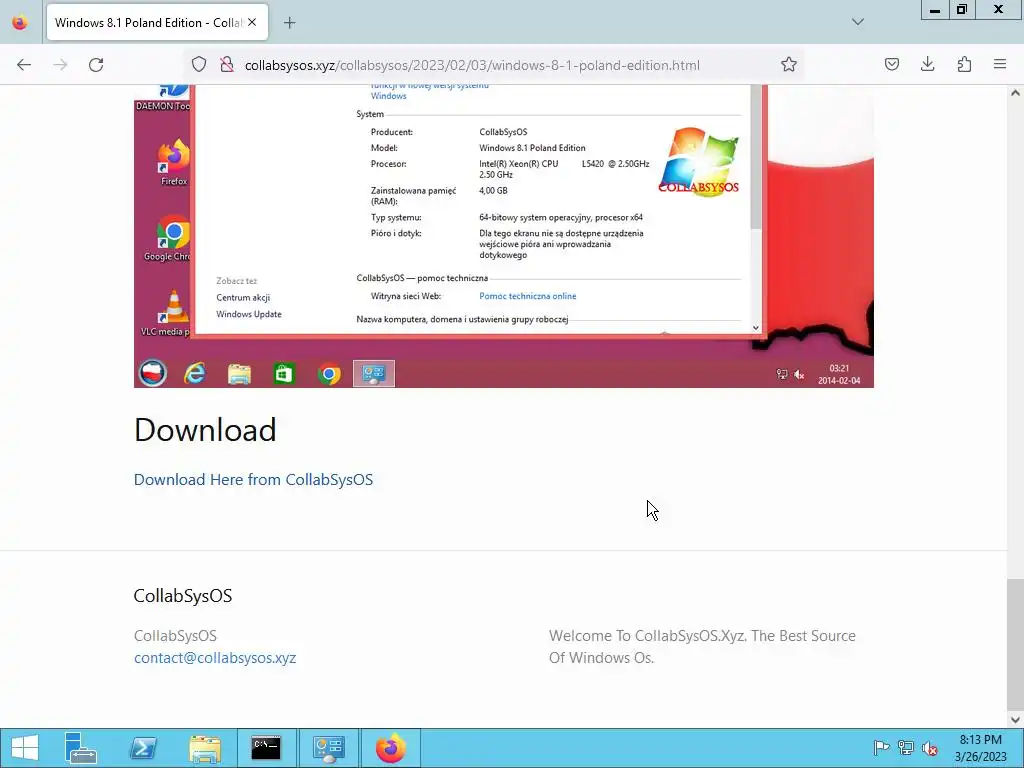Open the Windows Start button

pyautogui.click(x=25, y=748)
